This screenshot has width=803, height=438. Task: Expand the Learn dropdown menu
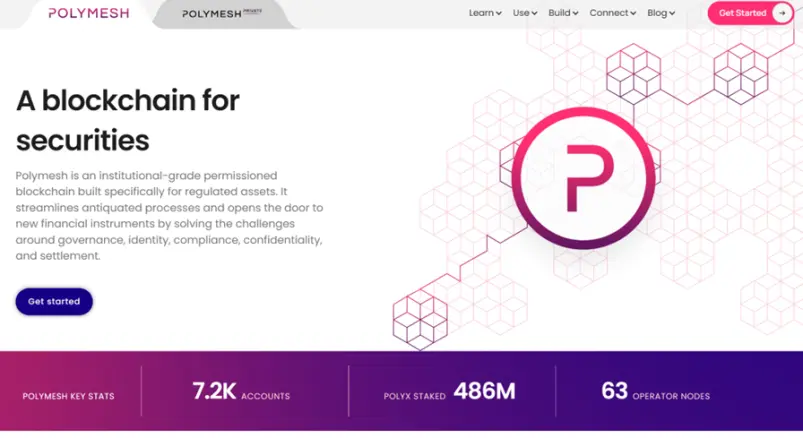[485, 13]
